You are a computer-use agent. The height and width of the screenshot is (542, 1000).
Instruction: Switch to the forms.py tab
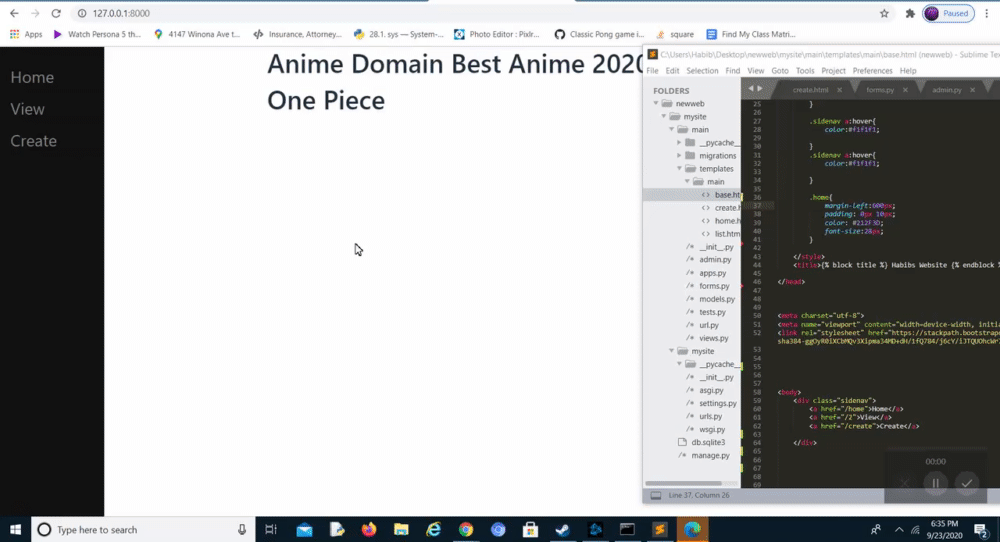[x=880, y=90]
